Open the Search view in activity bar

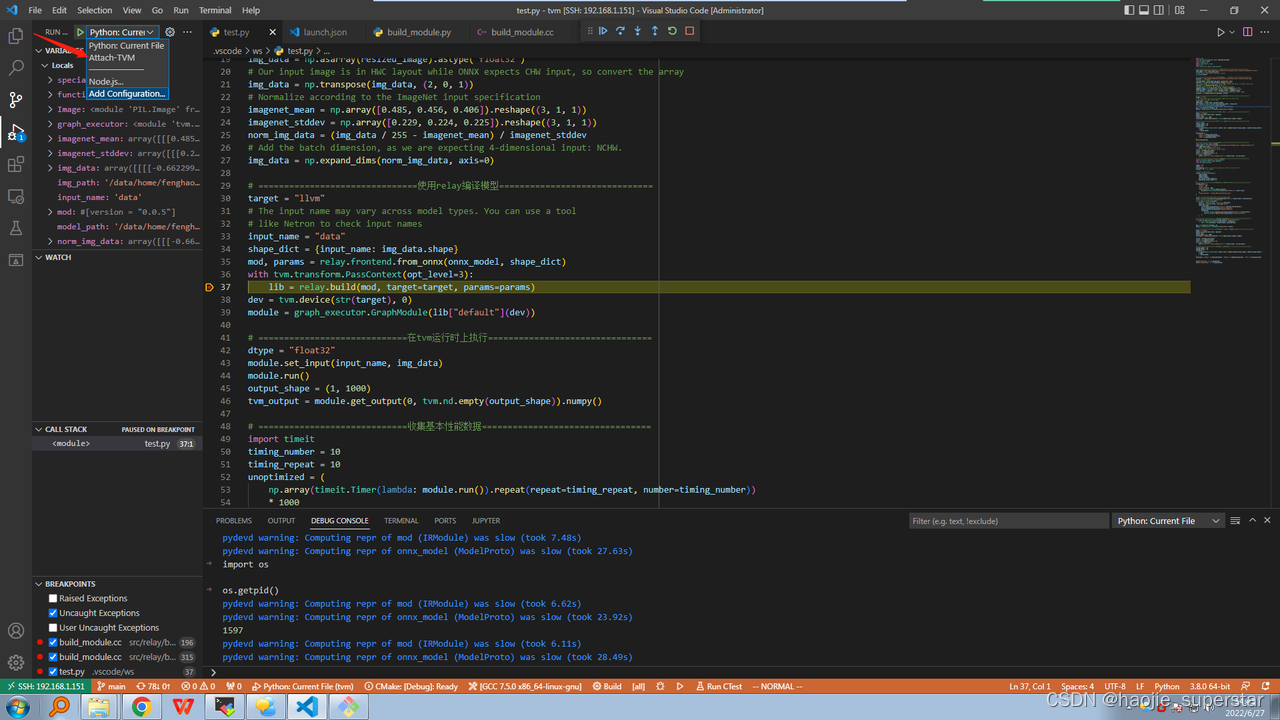tap(16, 68)
